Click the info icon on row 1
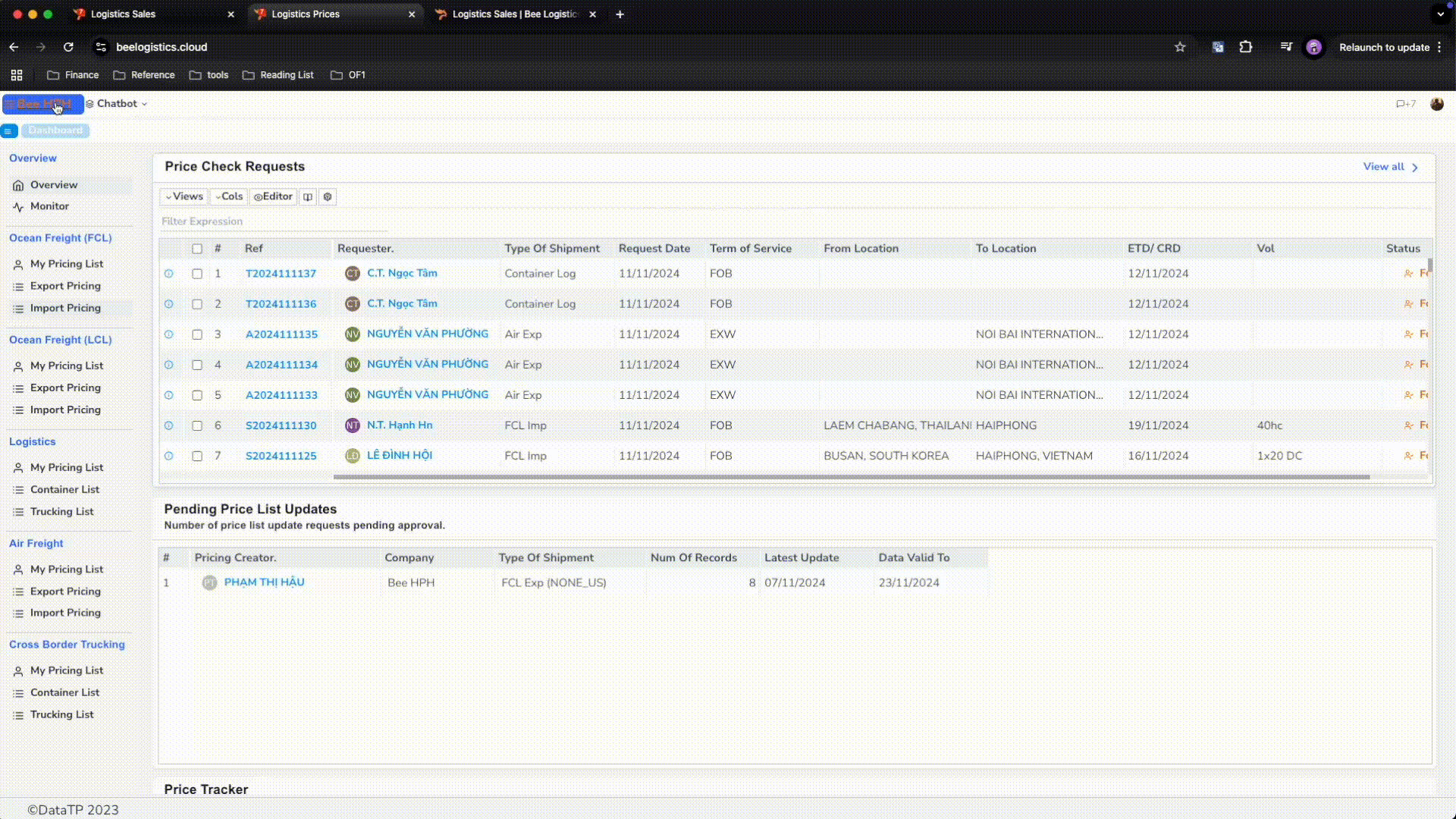 (x=169, y=274)
